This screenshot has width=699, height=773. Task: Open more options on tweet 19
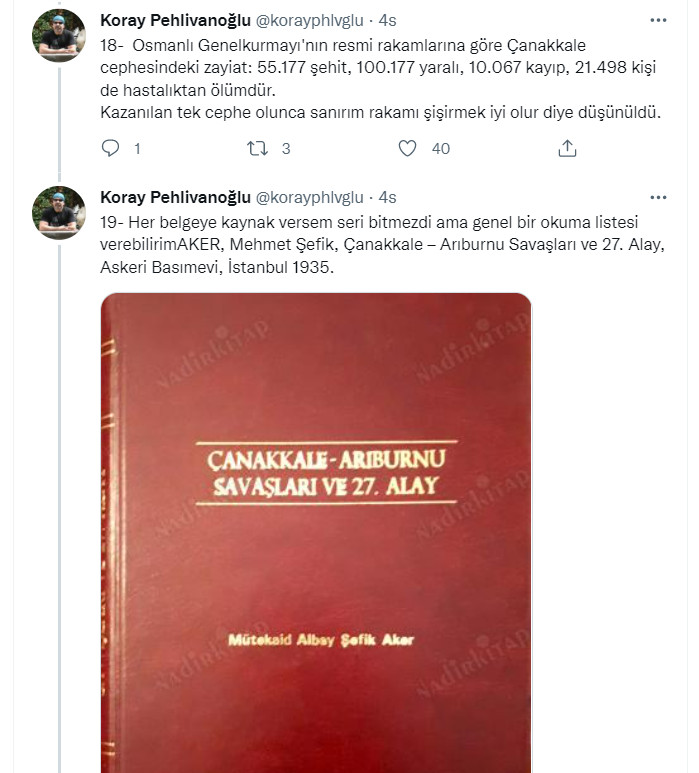(x=657, y=197)
